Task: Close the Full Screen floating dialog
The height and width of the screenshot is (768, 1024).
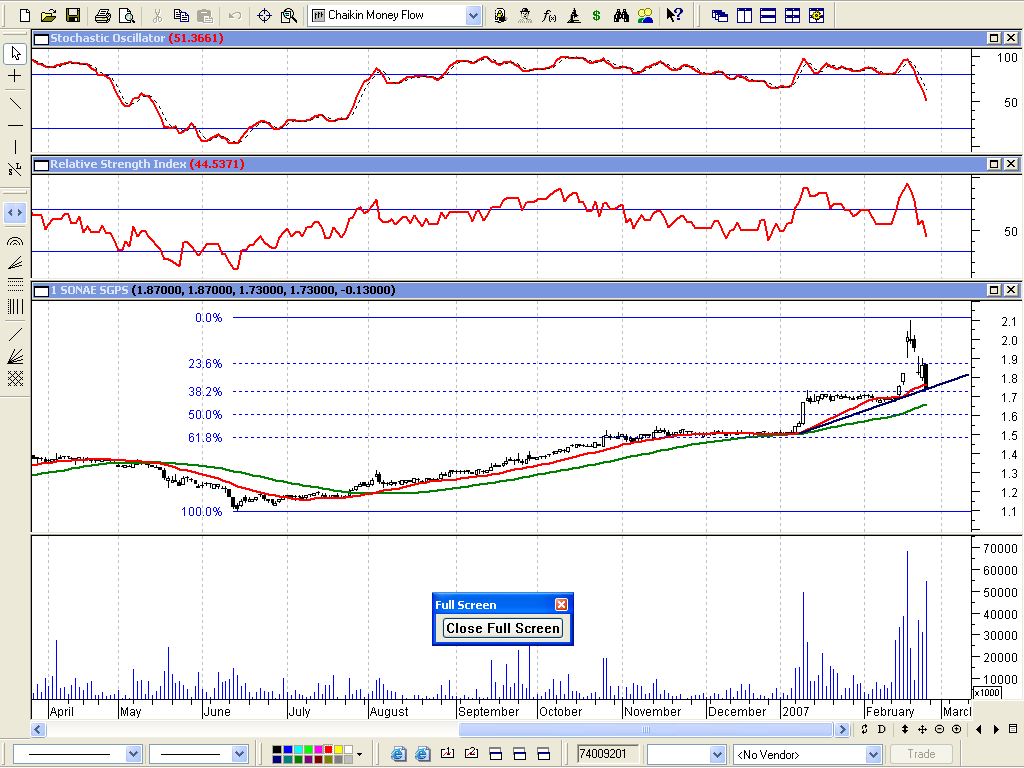Action: (561, 605)
